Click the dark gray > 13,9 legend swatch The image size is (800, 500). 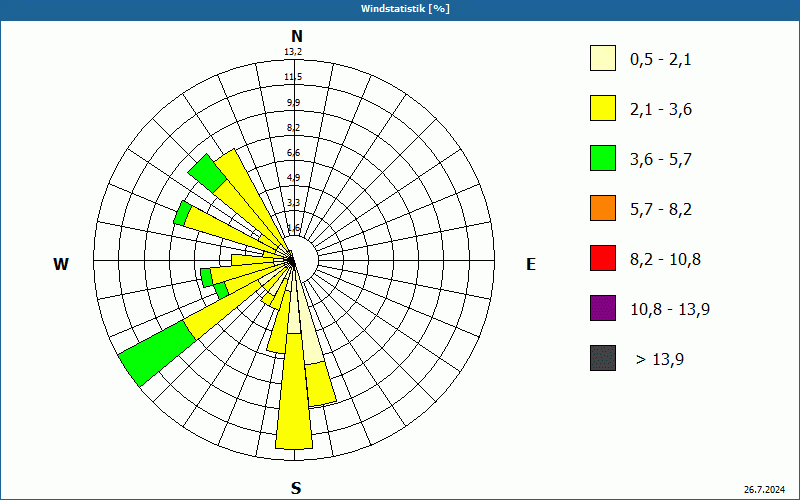603,358
